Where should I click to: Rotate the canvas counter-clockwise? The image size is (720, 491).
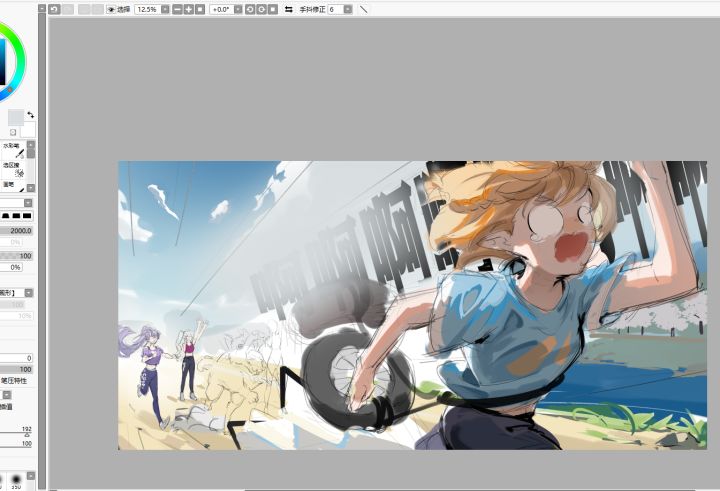(x=250, y=9)
